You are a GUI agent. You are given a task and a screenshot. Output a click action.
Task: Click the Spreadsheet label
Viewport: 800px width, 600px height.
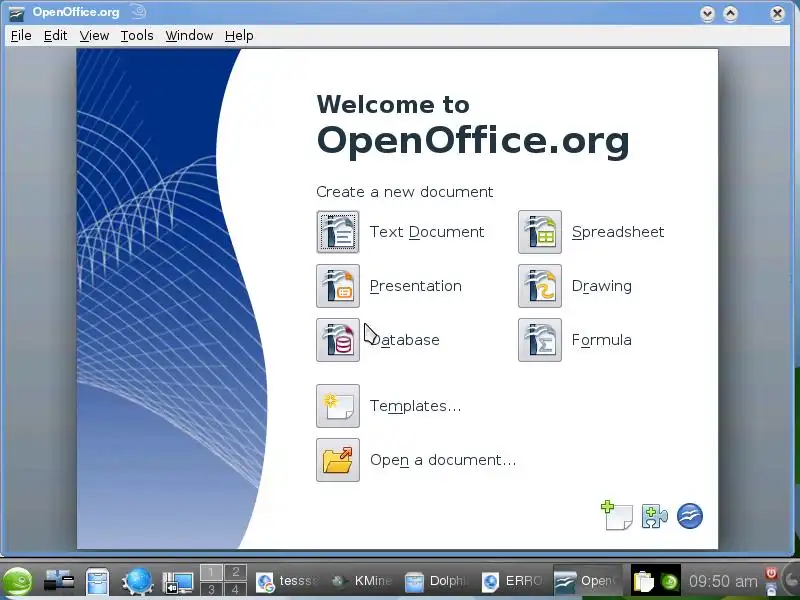(618, 233)
